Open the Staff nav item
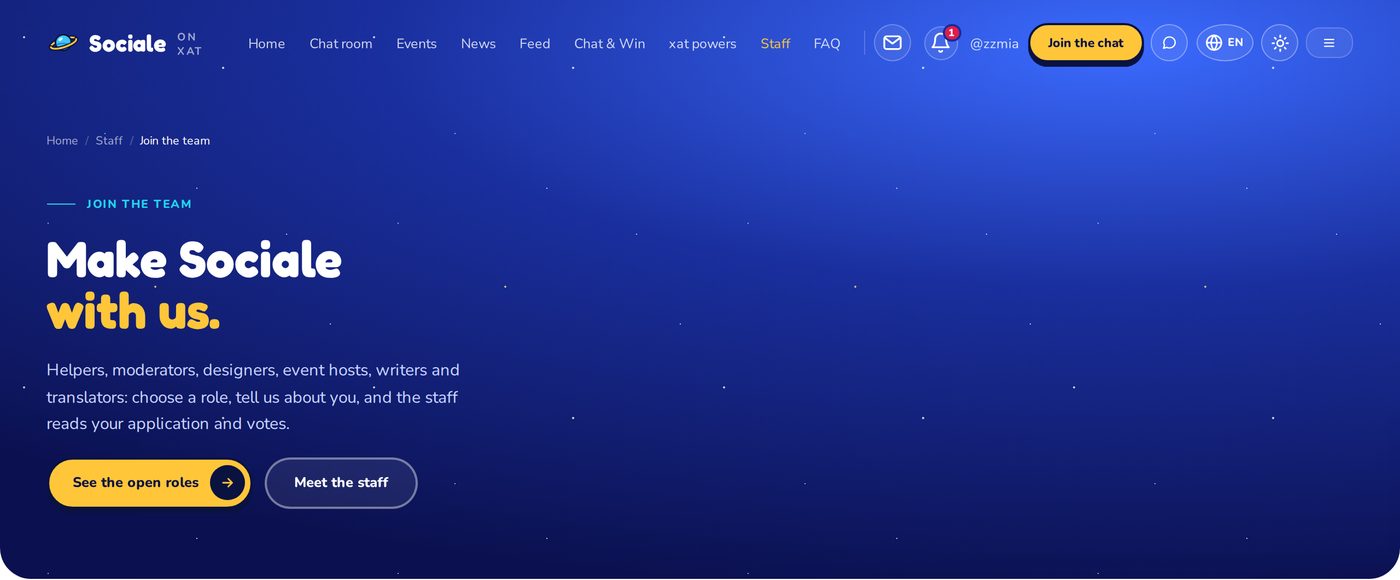Viewport: 1400px width, 580px height. click(x=775, y=44)
